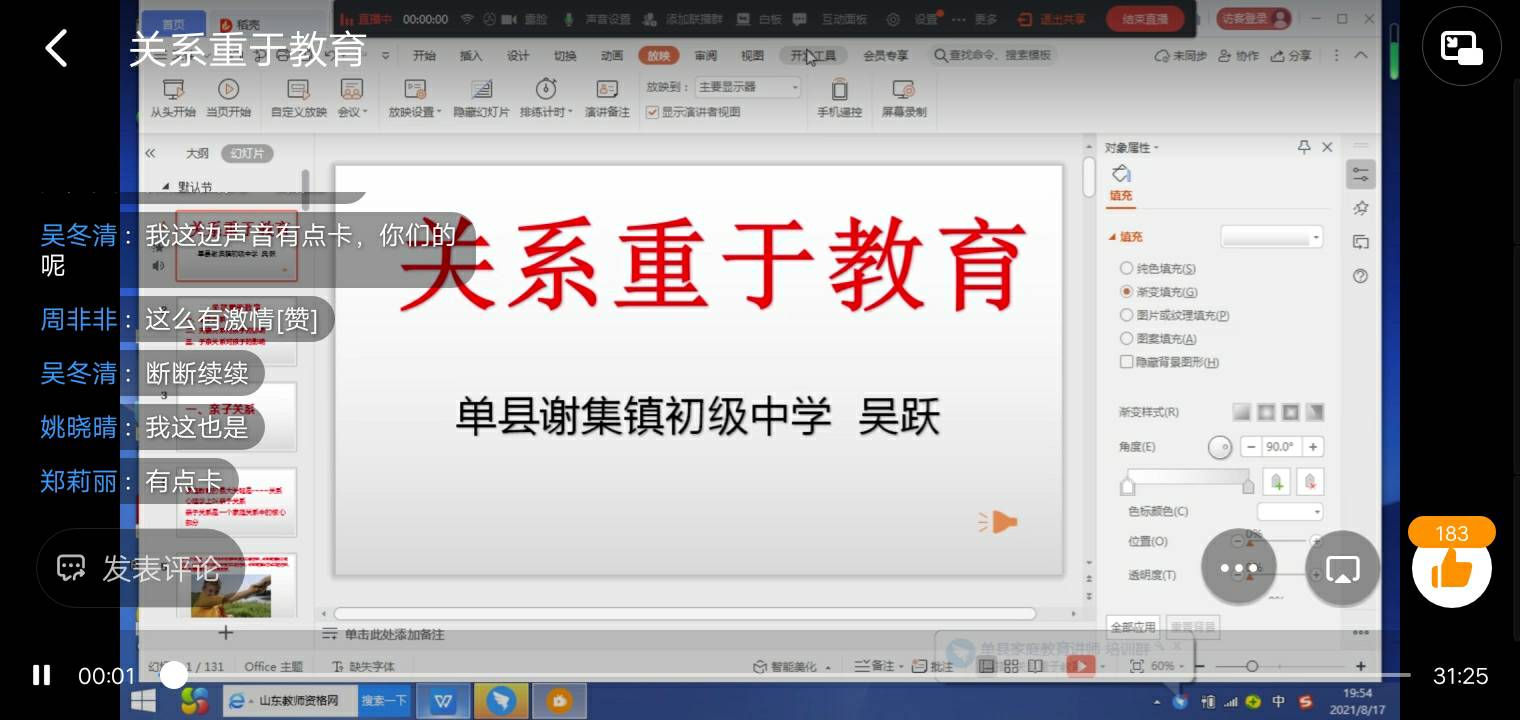
Task: Open 自定义放映 custom slideshow
Action: point(298,98)
